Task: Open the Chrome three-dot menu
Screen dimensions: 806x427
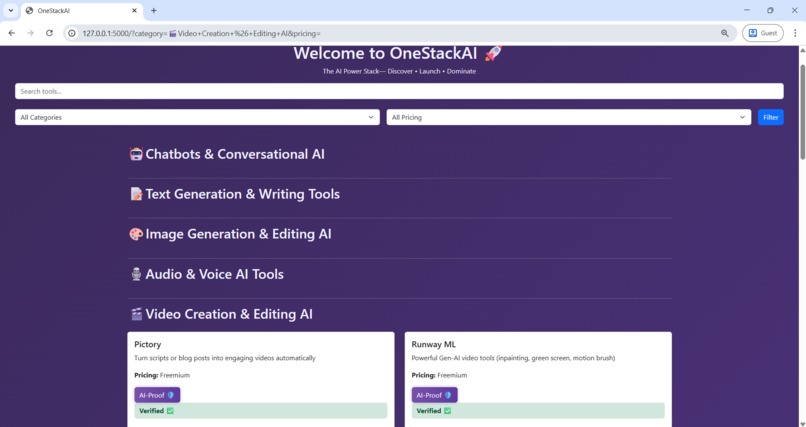Action: [795, 33]
